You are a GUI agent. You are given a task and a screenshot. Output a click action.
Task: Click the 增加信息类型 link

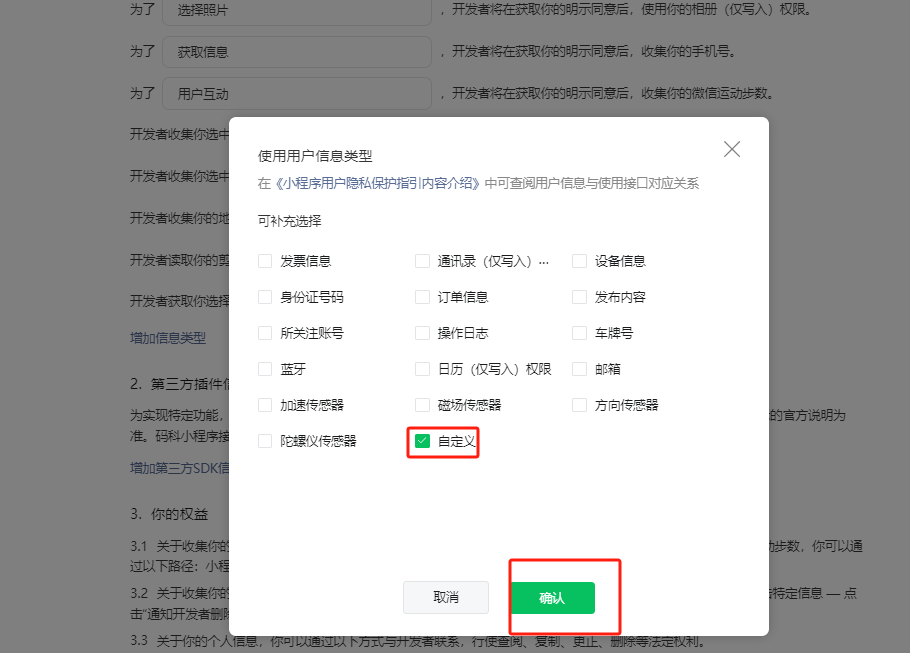coord(168,338)
